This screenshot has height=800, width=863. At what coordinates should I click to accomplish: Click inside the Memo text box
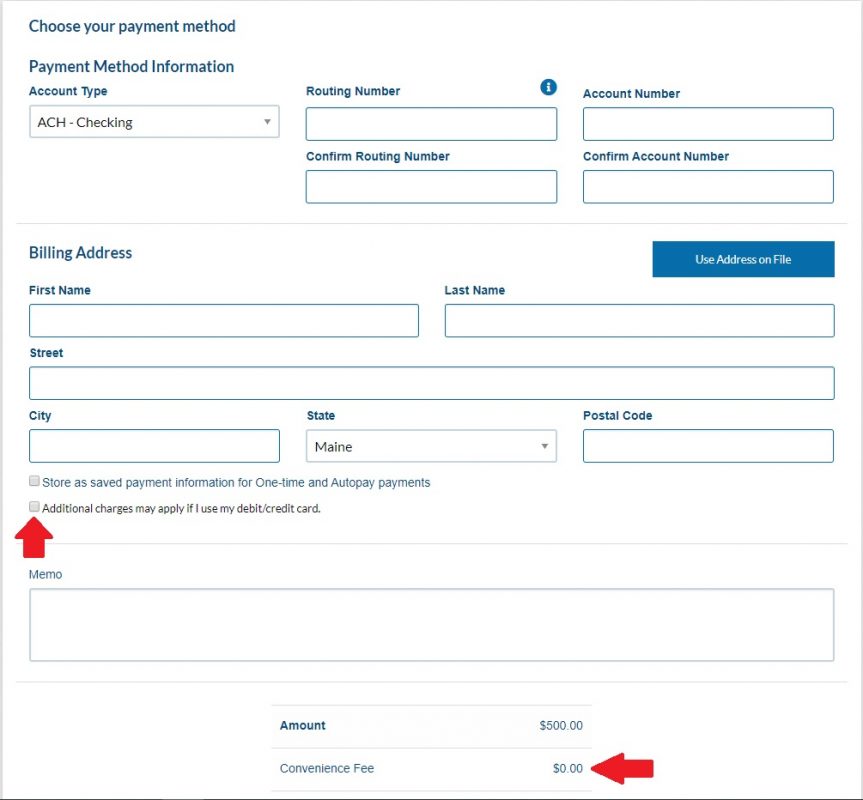(430, 625)
